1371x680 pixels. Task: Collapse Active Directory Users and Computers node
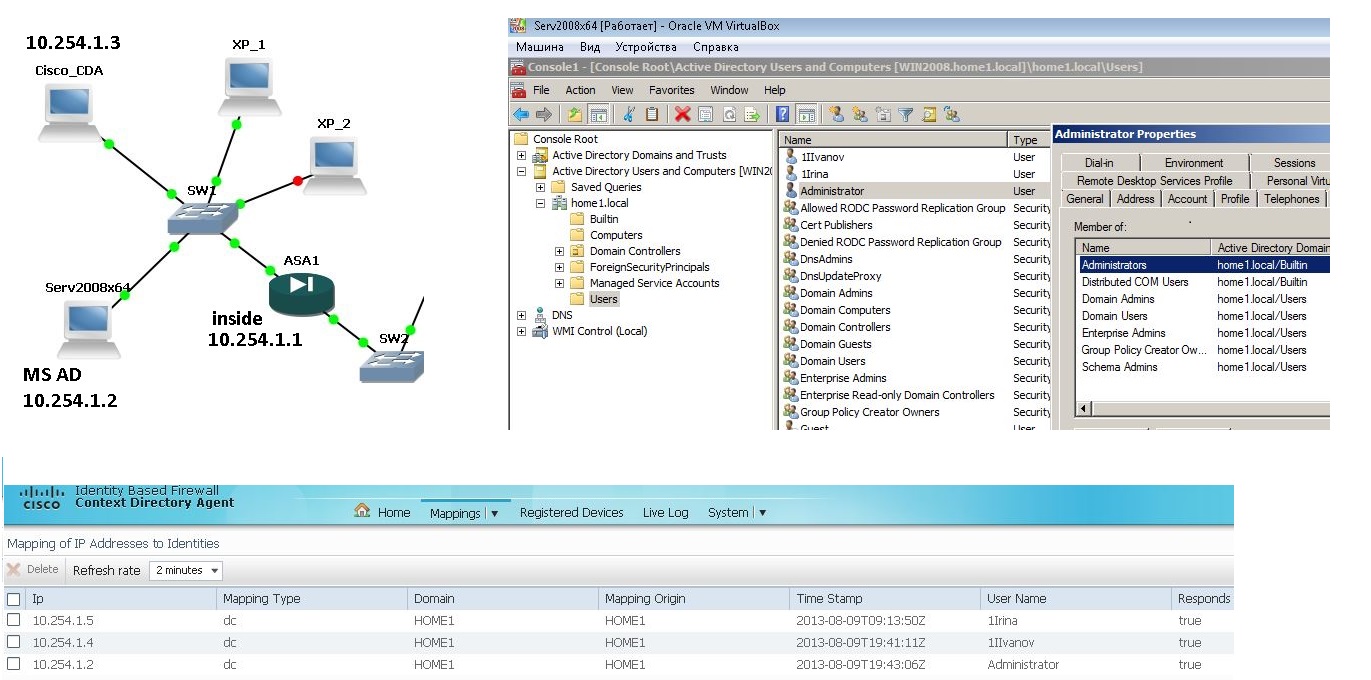point(521,171)
